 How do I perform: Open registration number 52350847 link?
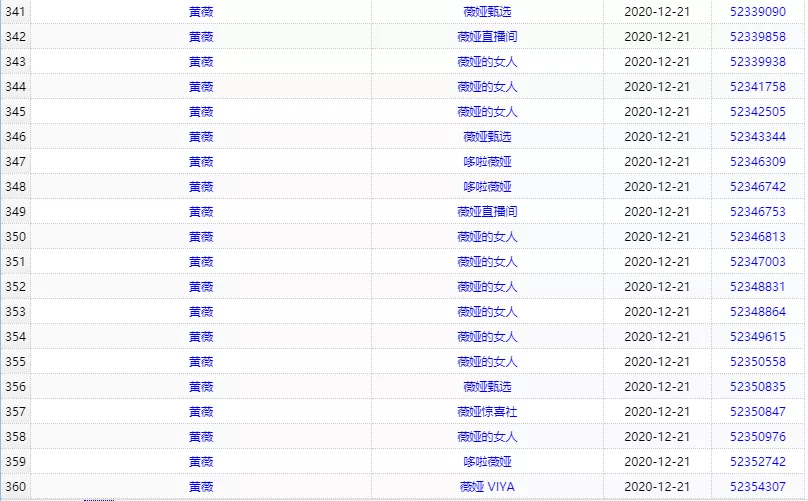tap(758, 412)
